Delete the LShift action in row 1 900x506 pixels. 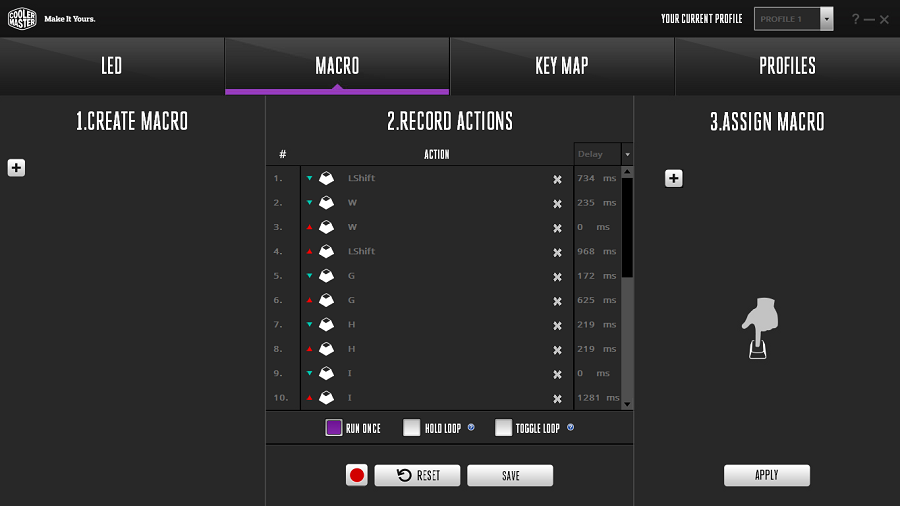click(557, 180)
